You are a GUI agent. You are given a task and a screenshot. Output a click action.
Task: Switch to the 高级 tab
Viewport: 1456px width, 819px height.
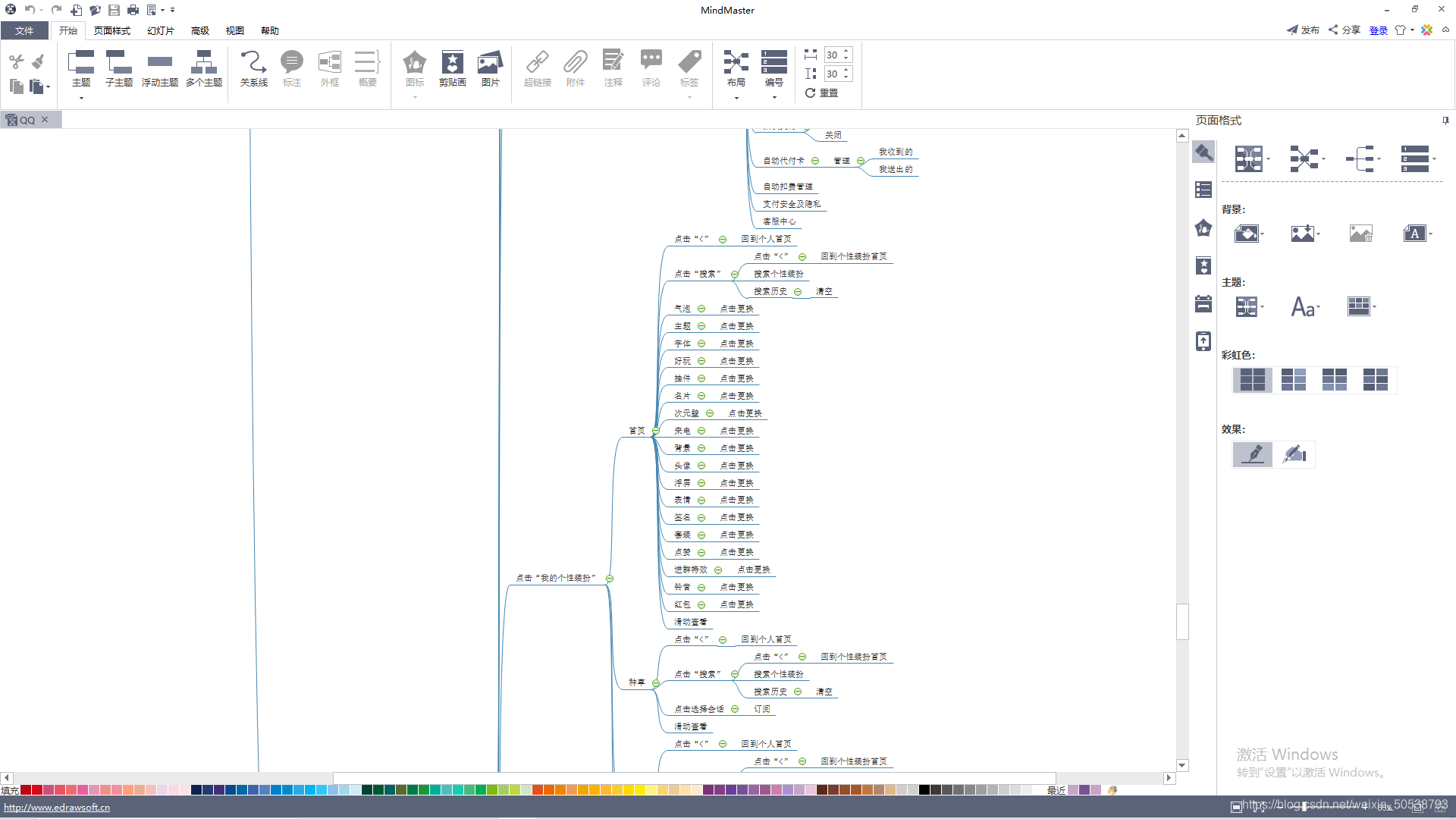[200, 30]
